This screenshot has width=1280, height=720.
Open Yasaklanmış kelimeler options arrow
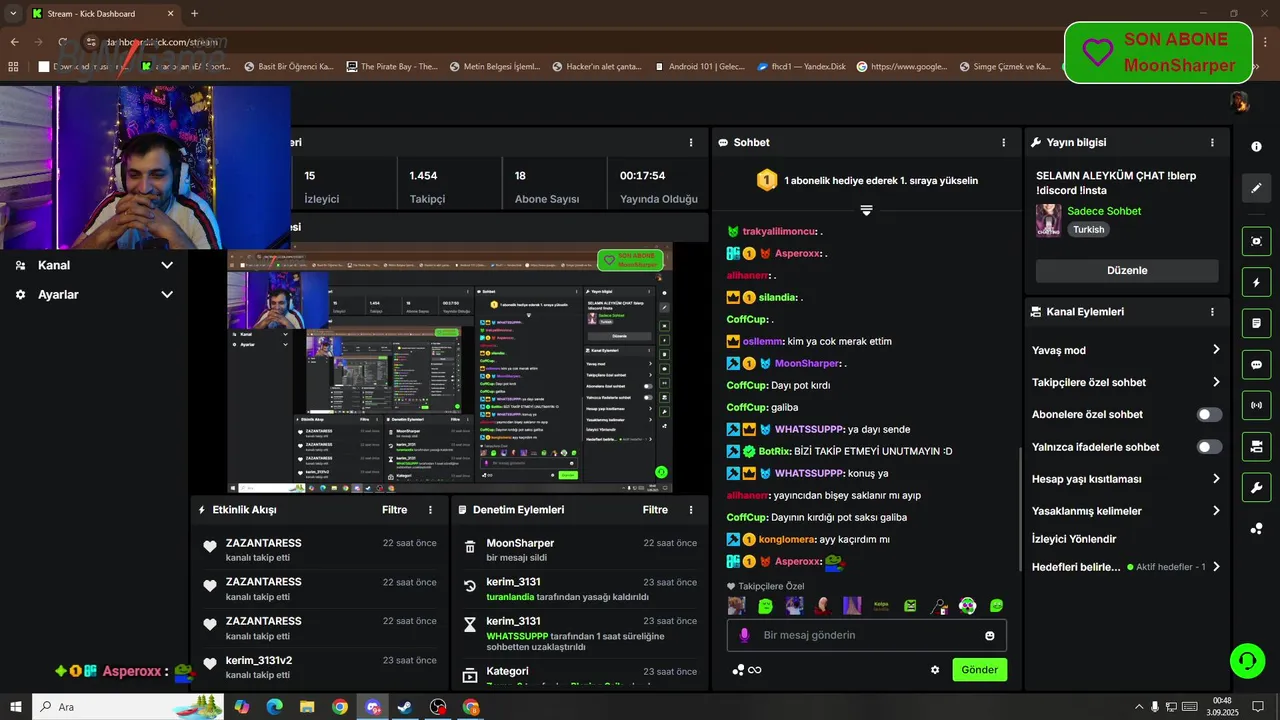[1216, 511]
